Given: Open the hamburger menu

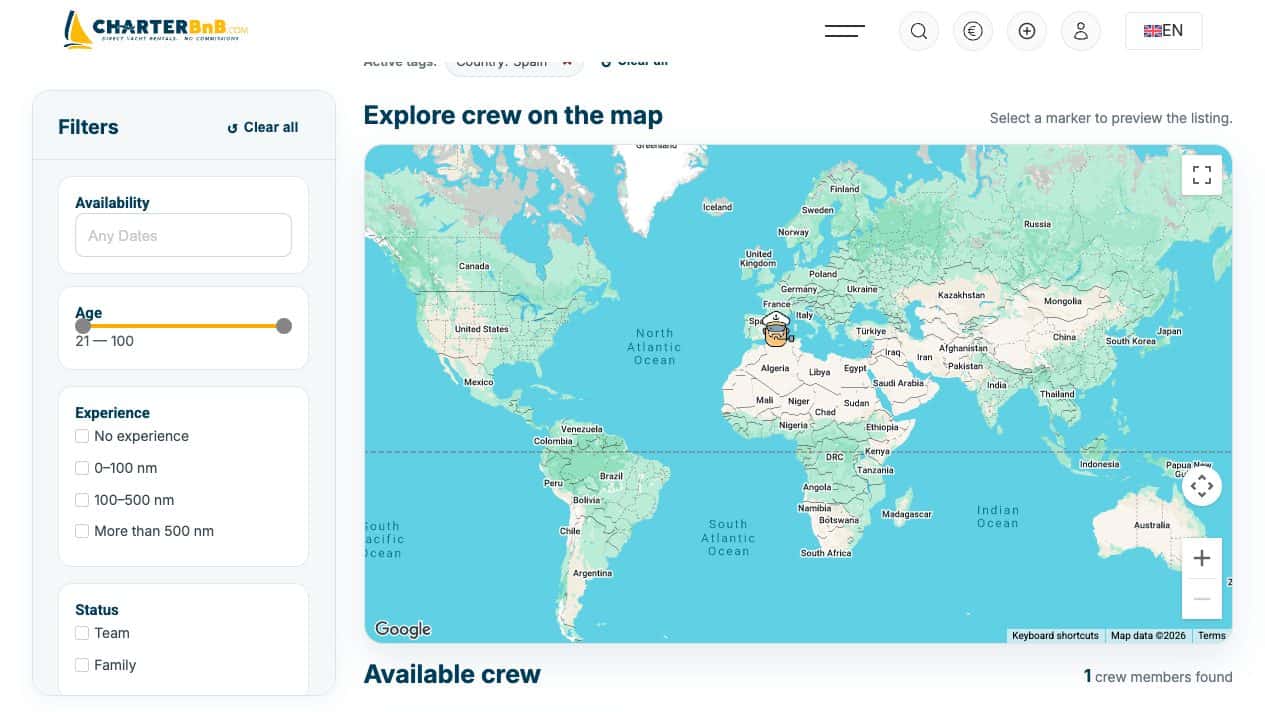Looking at the screenshot, I should (x=845, y=31).
